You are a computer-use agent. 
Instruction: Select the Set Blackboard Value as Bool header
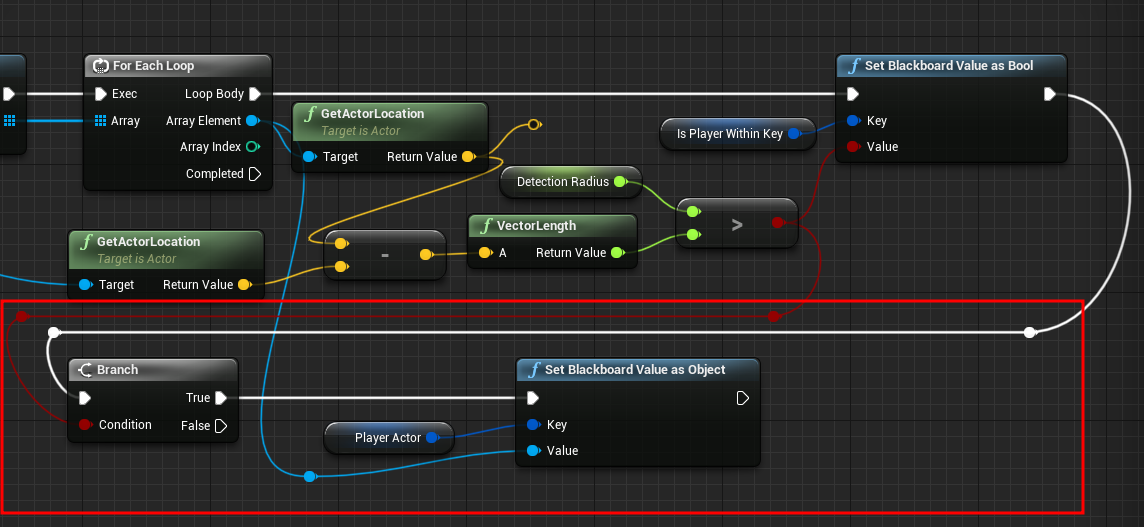click(951, 66)
